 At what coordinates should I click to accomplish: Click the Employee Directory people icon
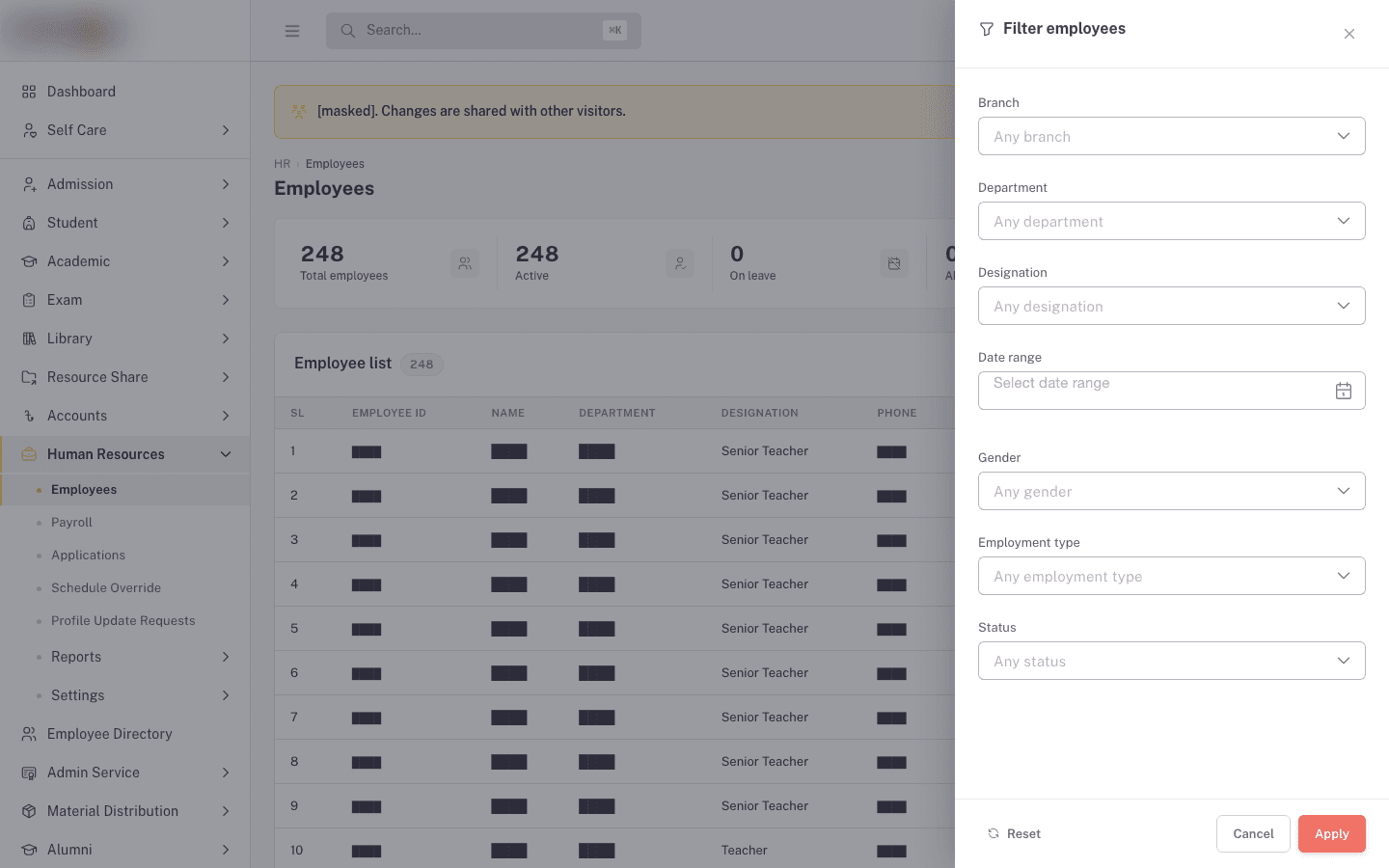click(29, 734)
